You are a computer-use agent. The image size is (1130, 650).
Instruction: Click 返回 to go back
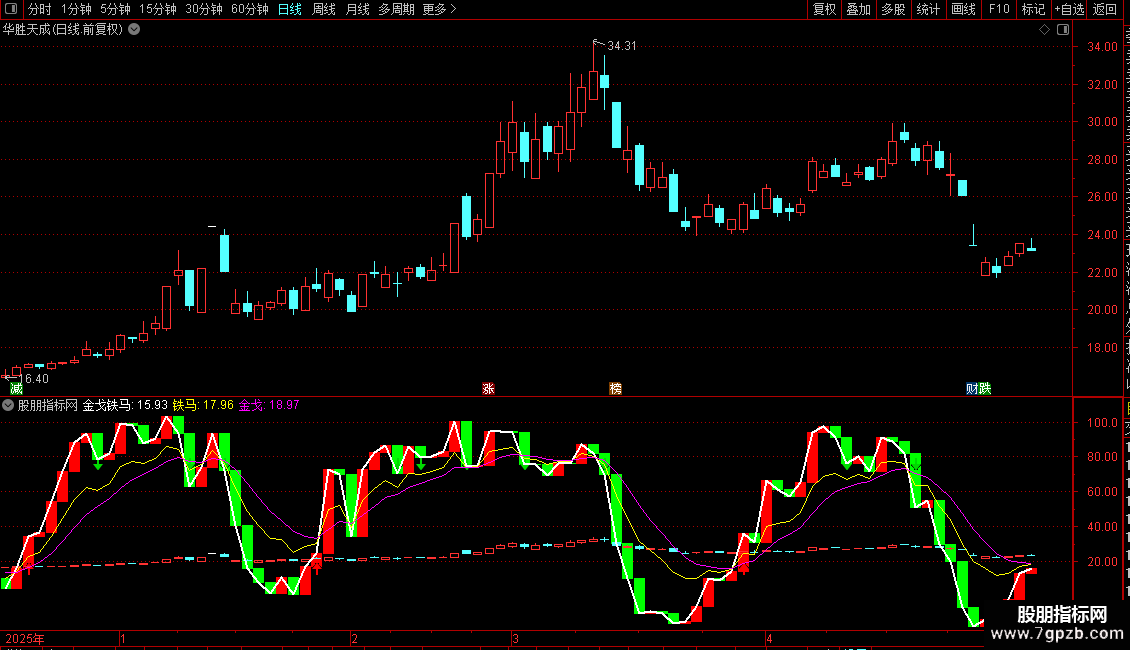tap(1105, 9)
